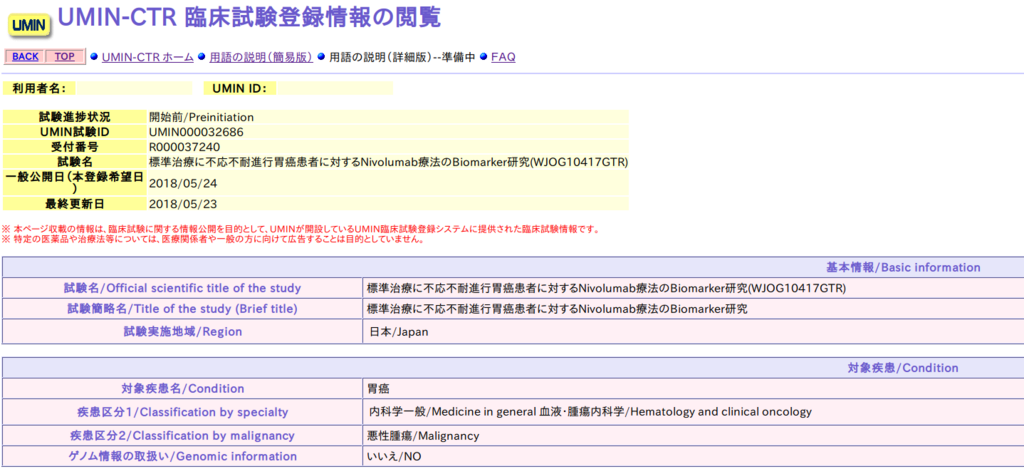
Task: Open the FAQ link
Action: 503,57
